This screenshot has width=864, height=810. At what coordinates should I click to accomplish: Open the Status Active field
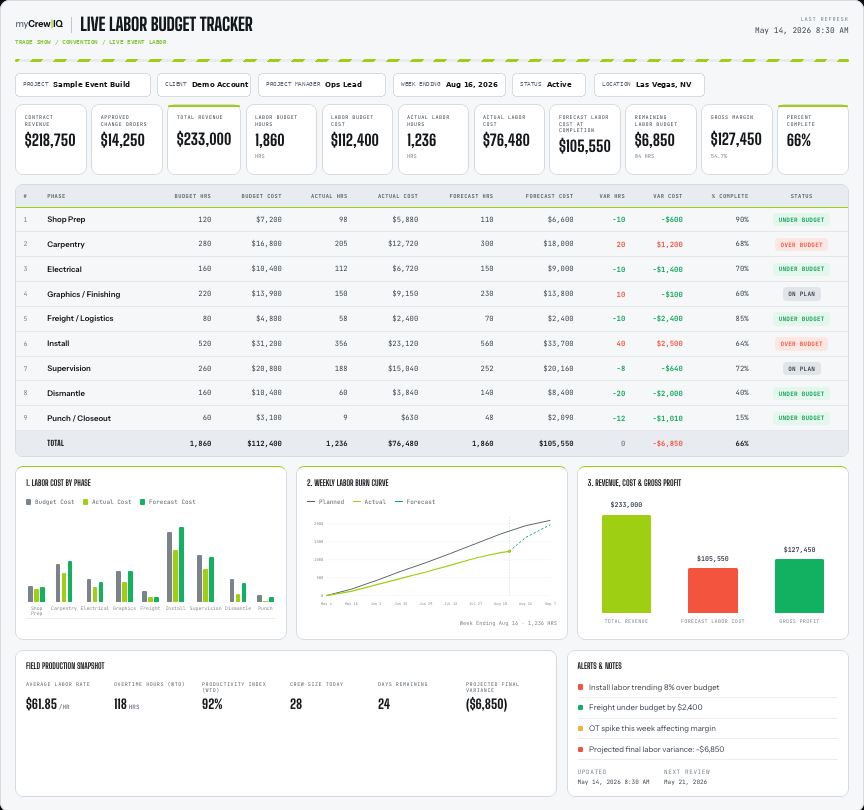549,85
